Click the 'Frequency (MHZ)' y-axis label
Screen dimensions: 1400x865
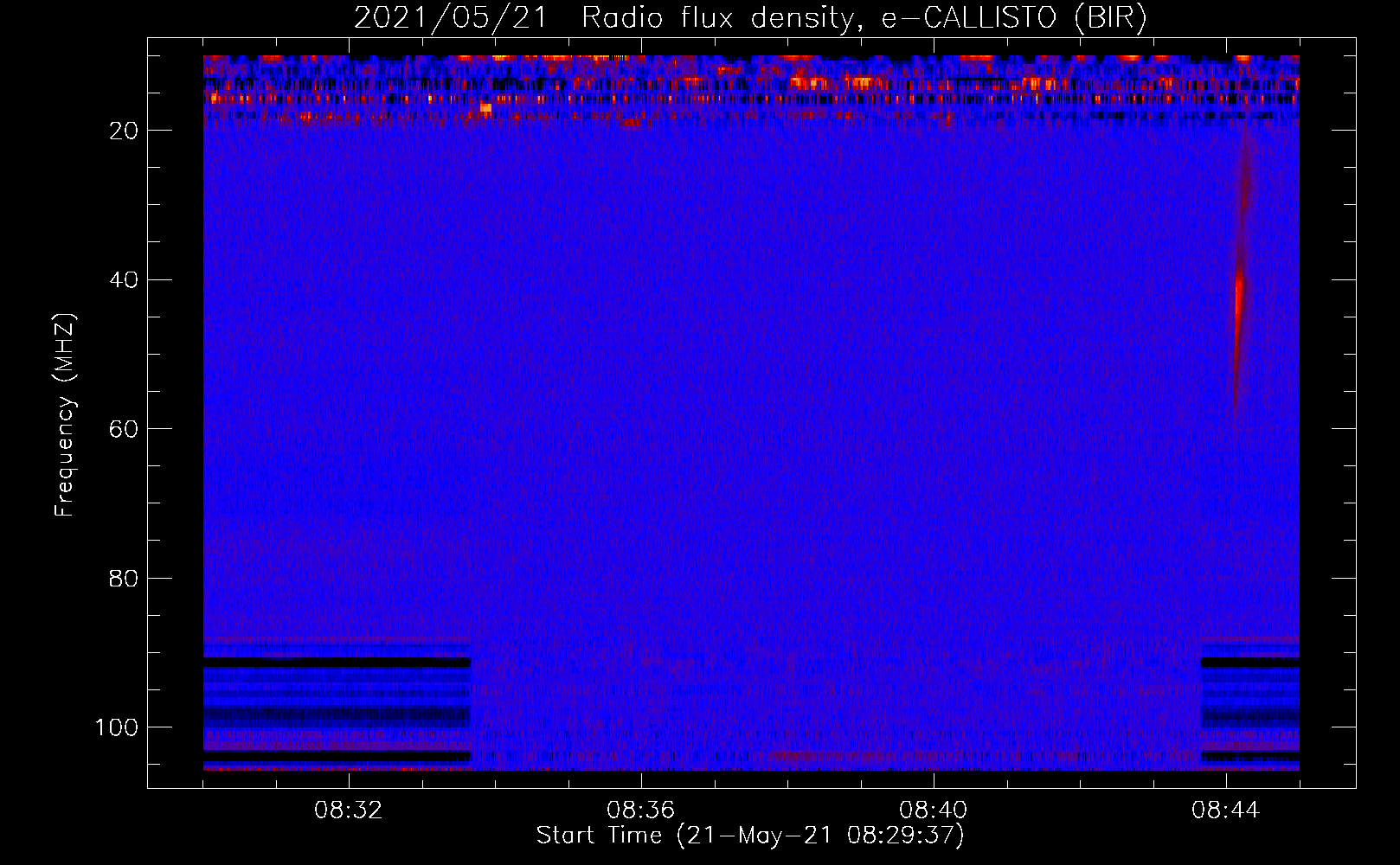[66, 414]
